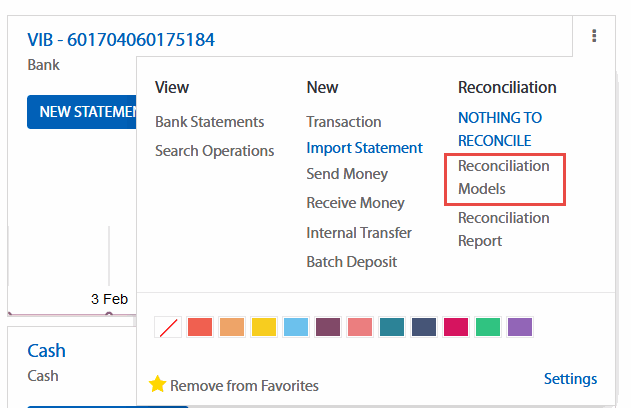Select Send Money option
Image resolution: width=631 pixels, height=408 pixels.
347,174
